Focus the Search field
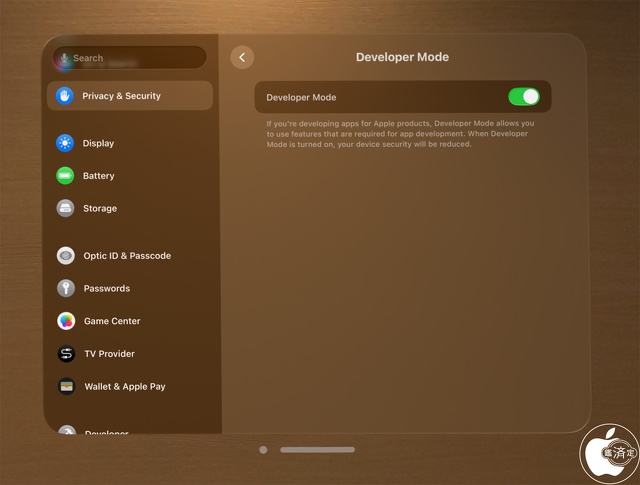Image resolution: width=640 pixels, height=485 pixels. (135, 58)
